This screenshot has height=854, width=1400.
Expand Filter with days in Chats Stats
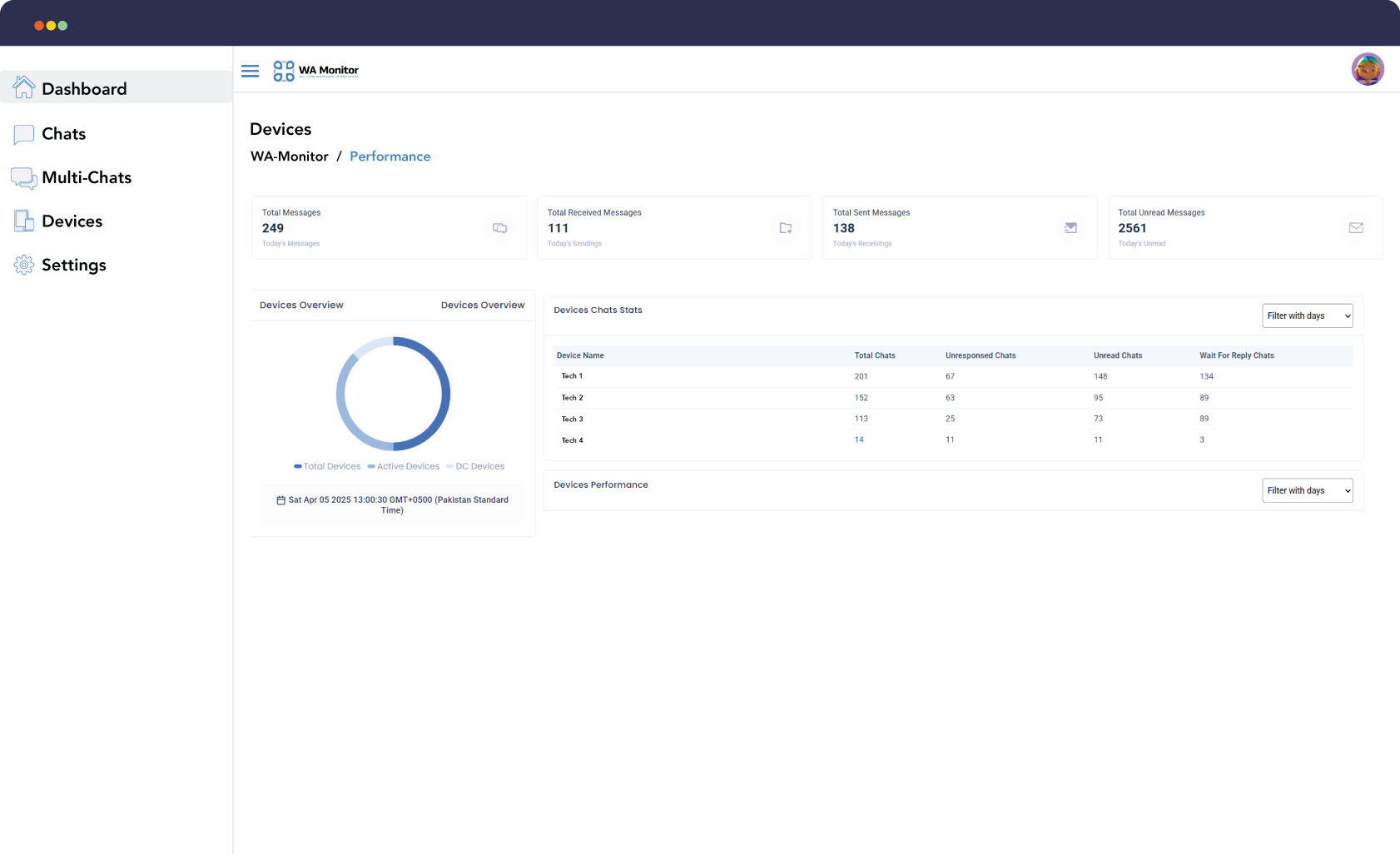(1307, 316)
